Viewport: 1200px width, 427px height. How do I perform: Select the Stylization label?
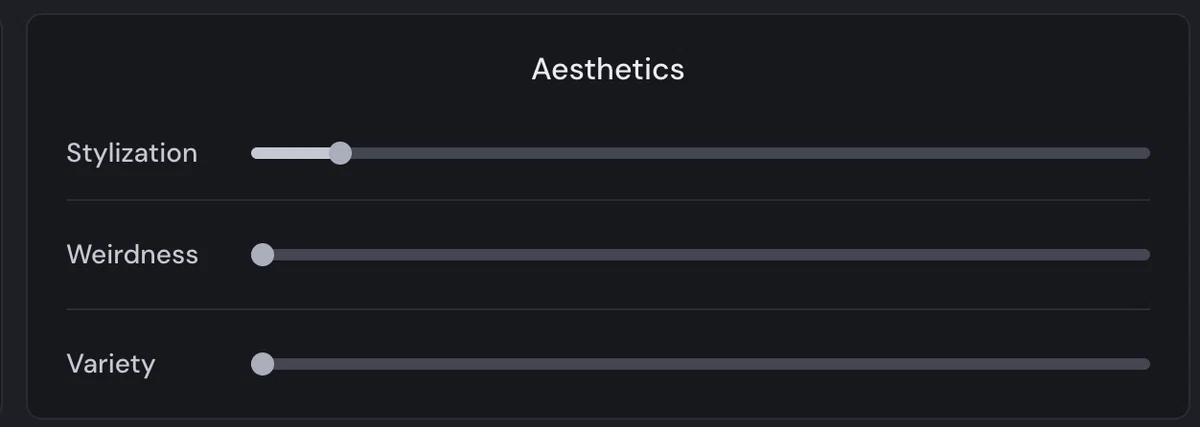click(x=132, y=153)
